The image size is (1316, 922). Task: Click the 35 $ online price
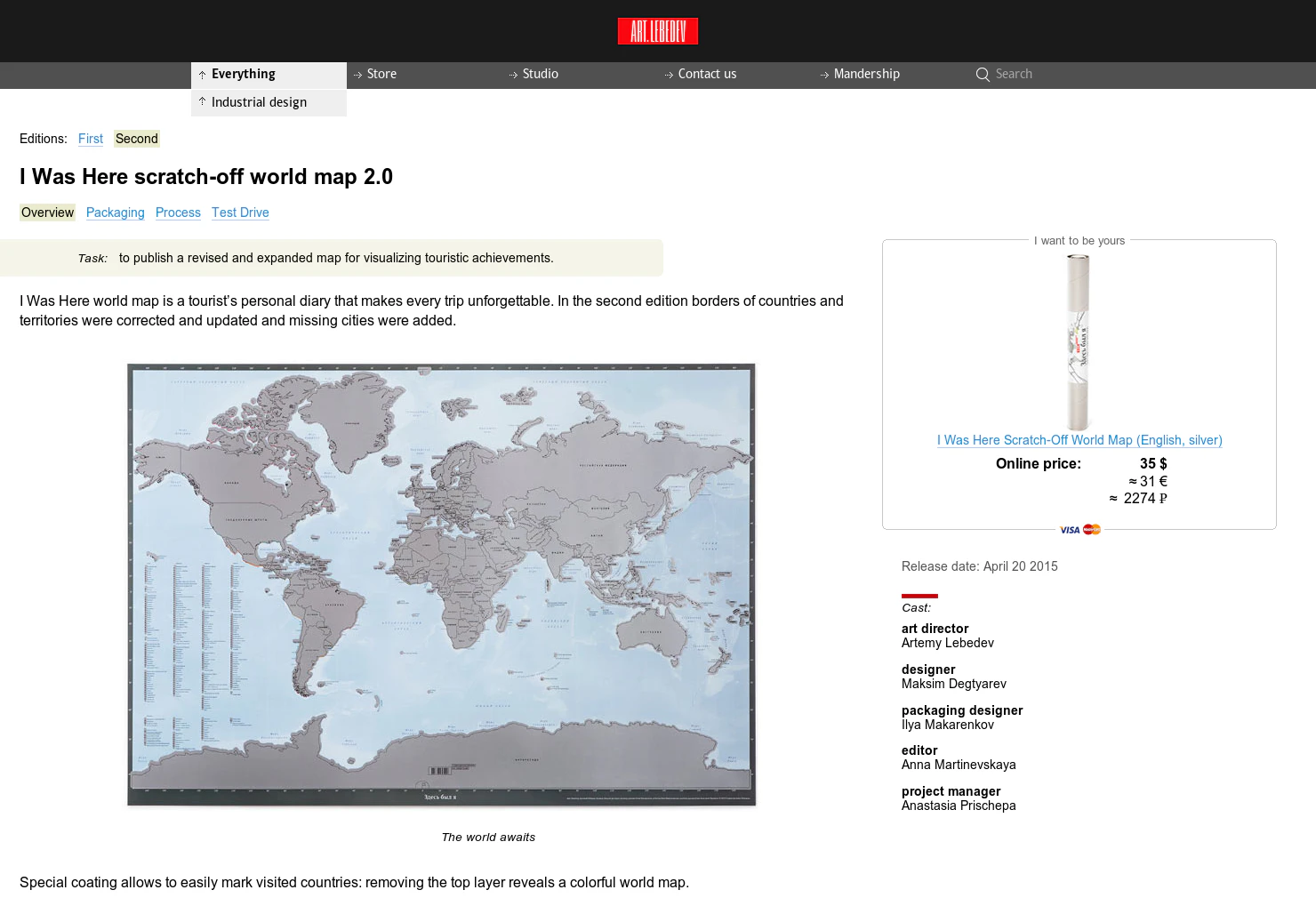tap(1153, 464)
